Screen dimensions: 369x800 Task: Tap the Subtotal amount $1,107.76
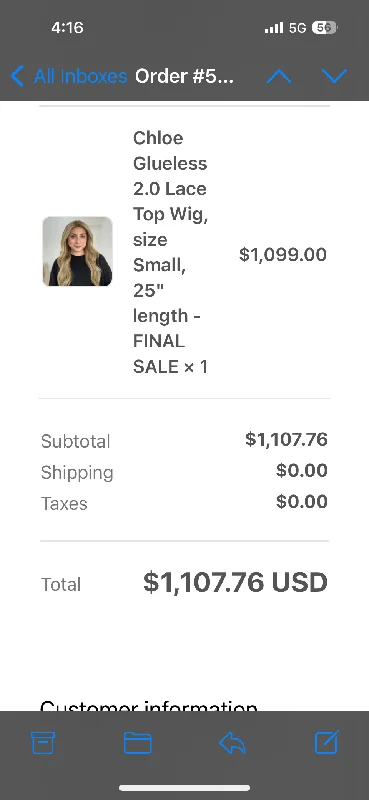point(286,439)
